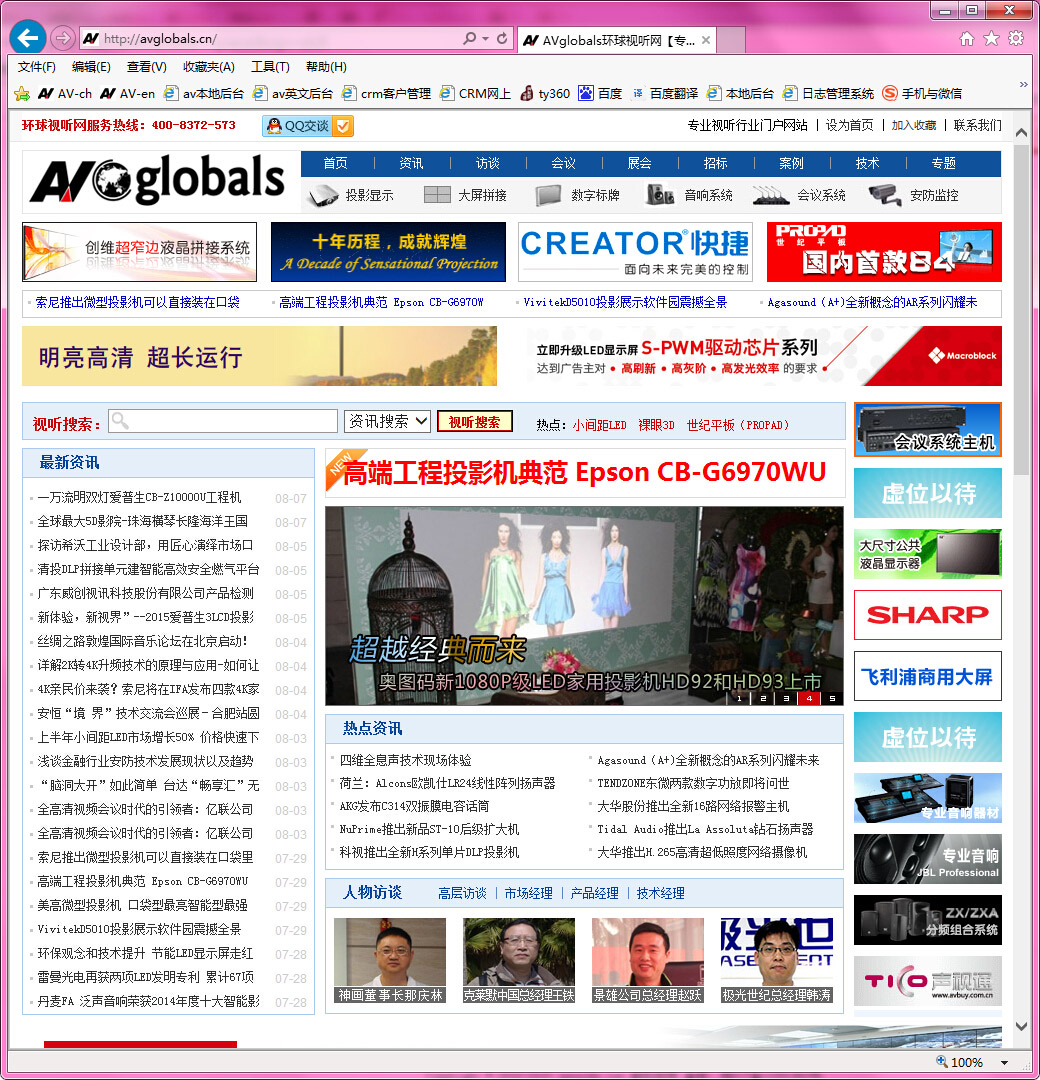The width and height of the screenshot is (1040, 1080).
Task: Open the zoom level dropdown arrow
Action: coord(1004,1063)
